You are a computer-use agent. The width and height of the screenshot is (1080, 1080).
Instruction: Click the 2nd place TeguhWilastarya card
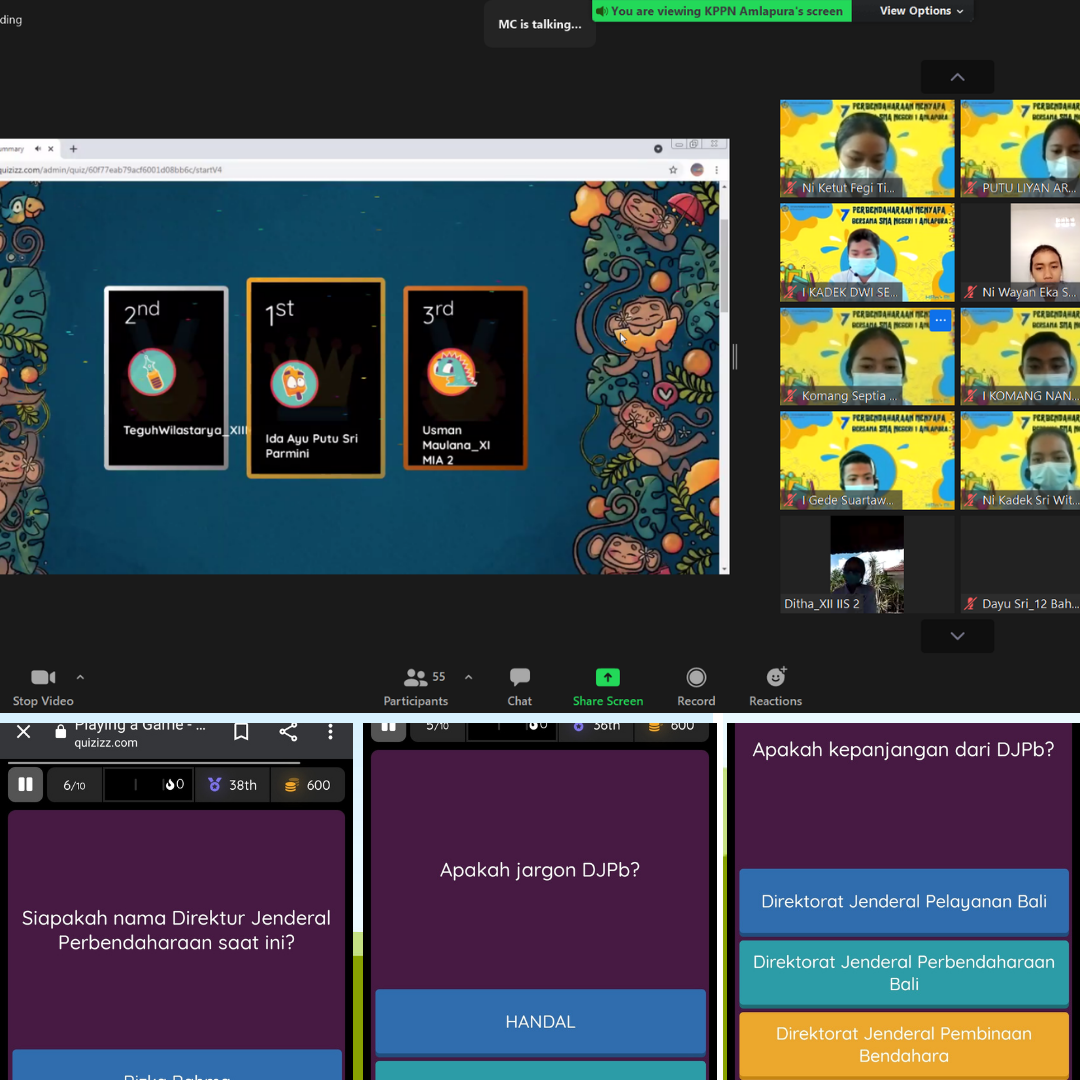(x=166, y=378)
